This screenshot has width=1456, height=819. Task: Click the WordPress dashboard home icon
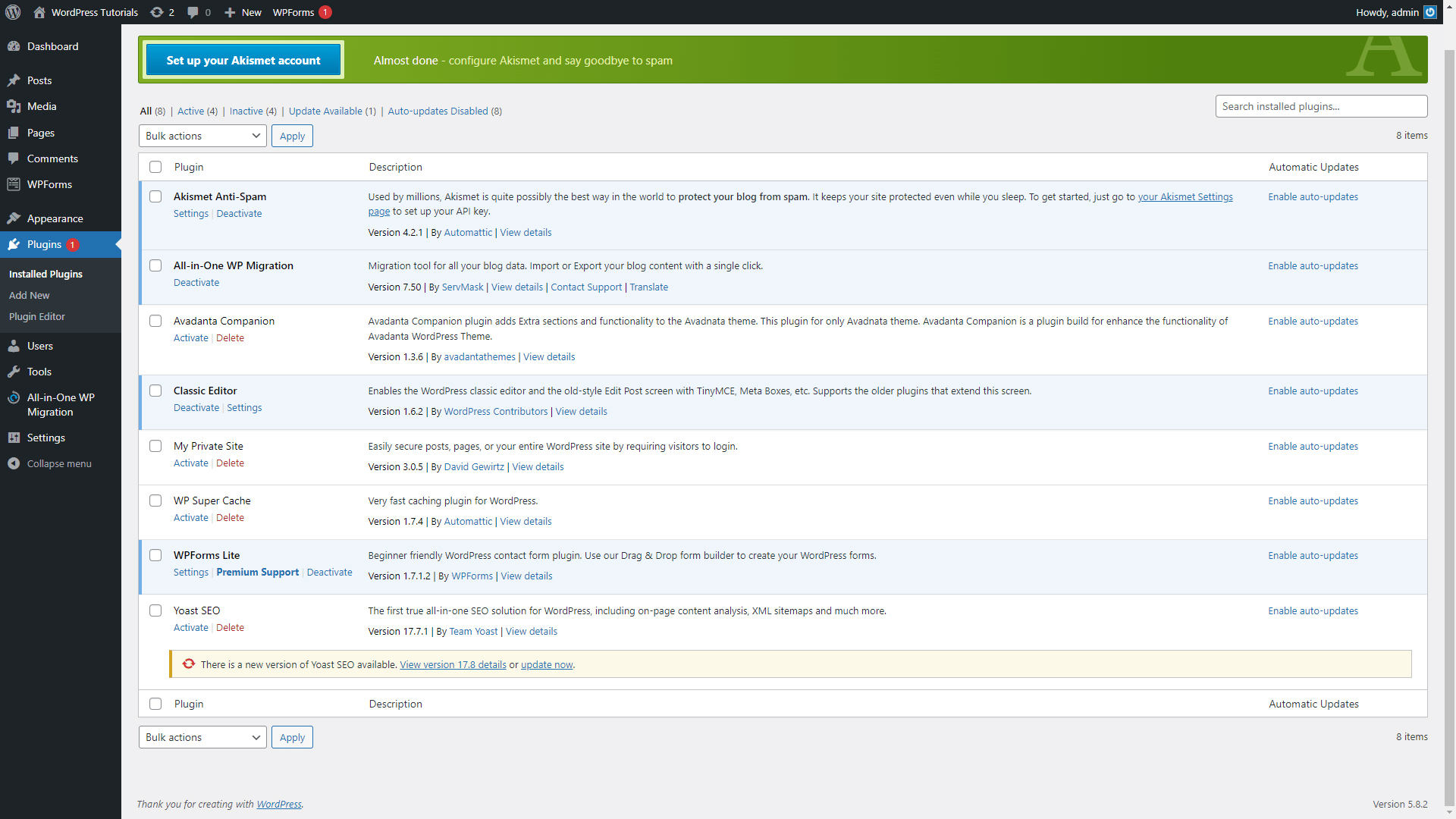(x=39, y=12)
